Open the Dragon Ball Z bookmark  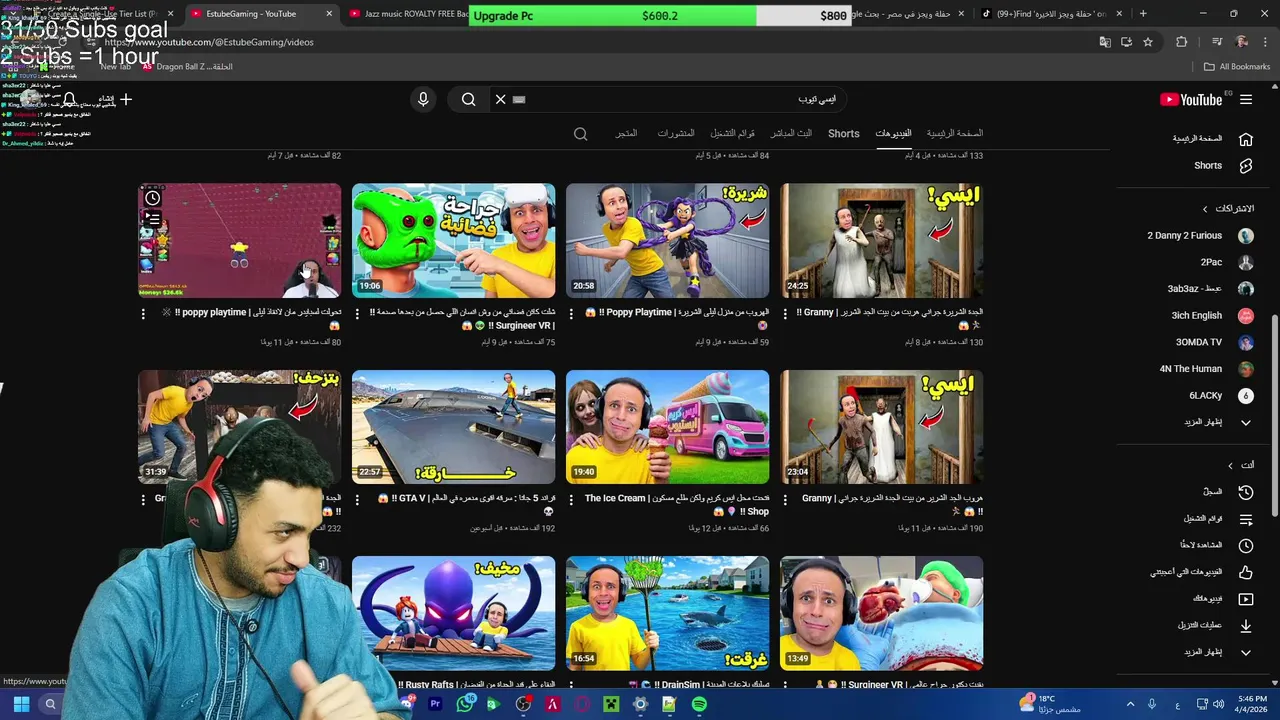pyautogui.click(x=187, y=67)
